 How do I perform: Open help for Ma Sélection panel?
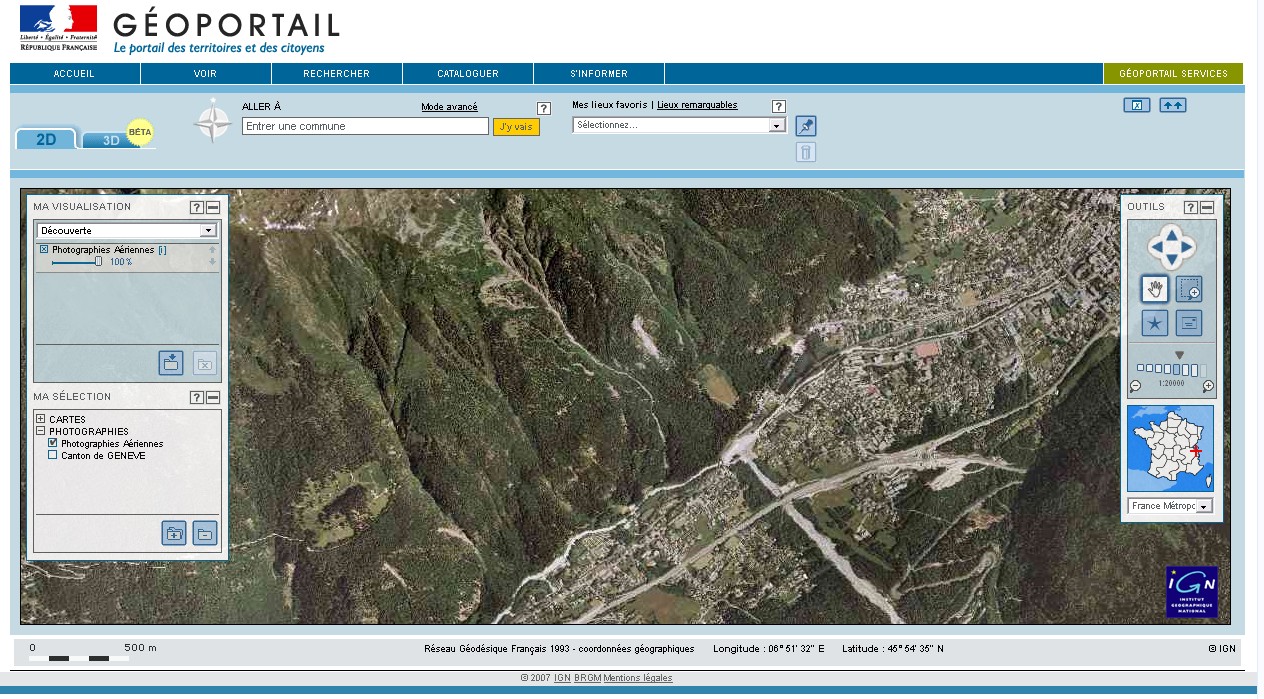[x=197, y=398]
